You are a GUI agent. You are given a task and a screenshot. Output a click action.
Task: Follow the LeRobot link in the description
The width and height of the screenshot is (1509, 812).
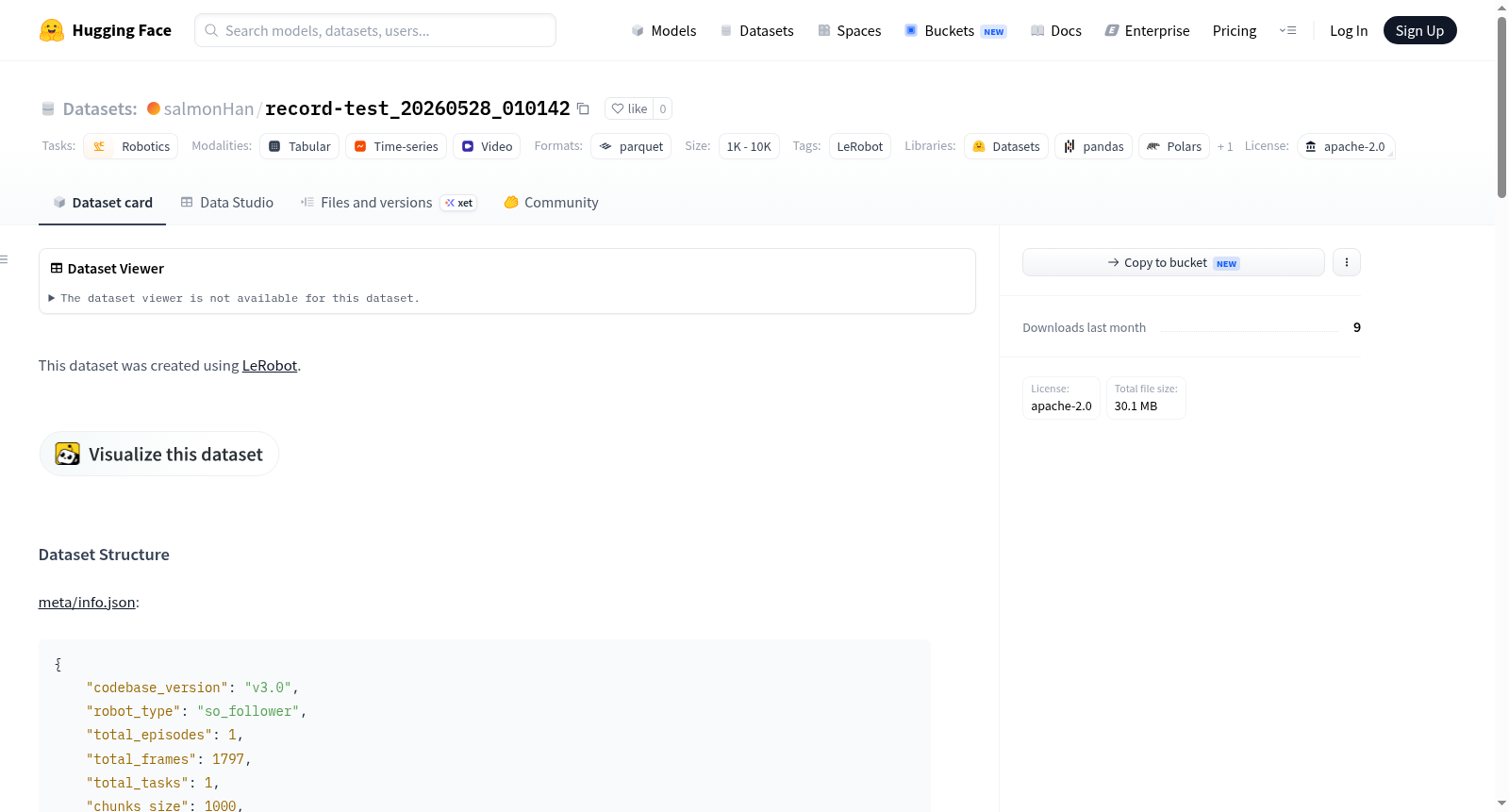click(270, 365)
